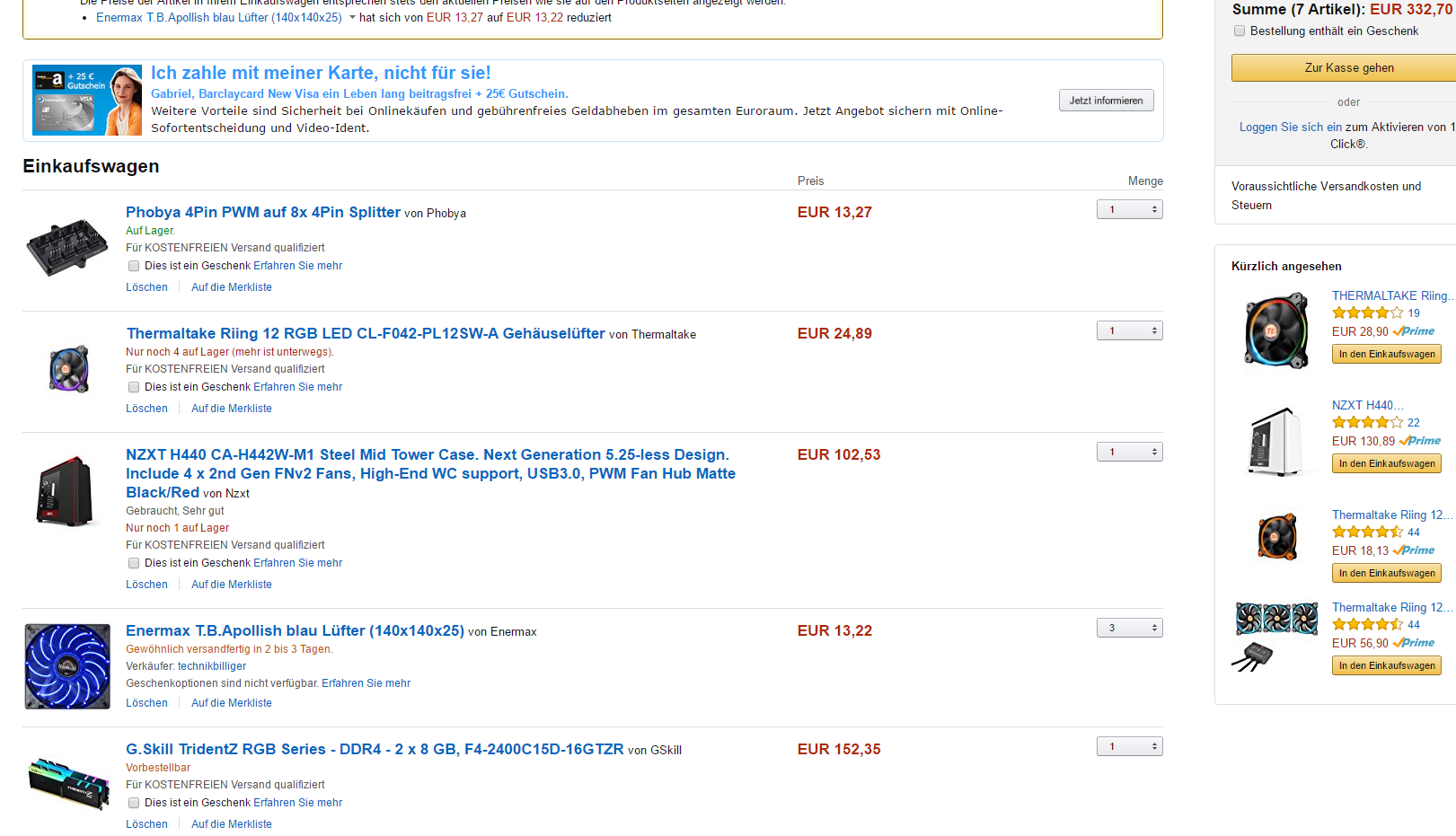Open the NZXT H440 case cart image

coord(65,491)
